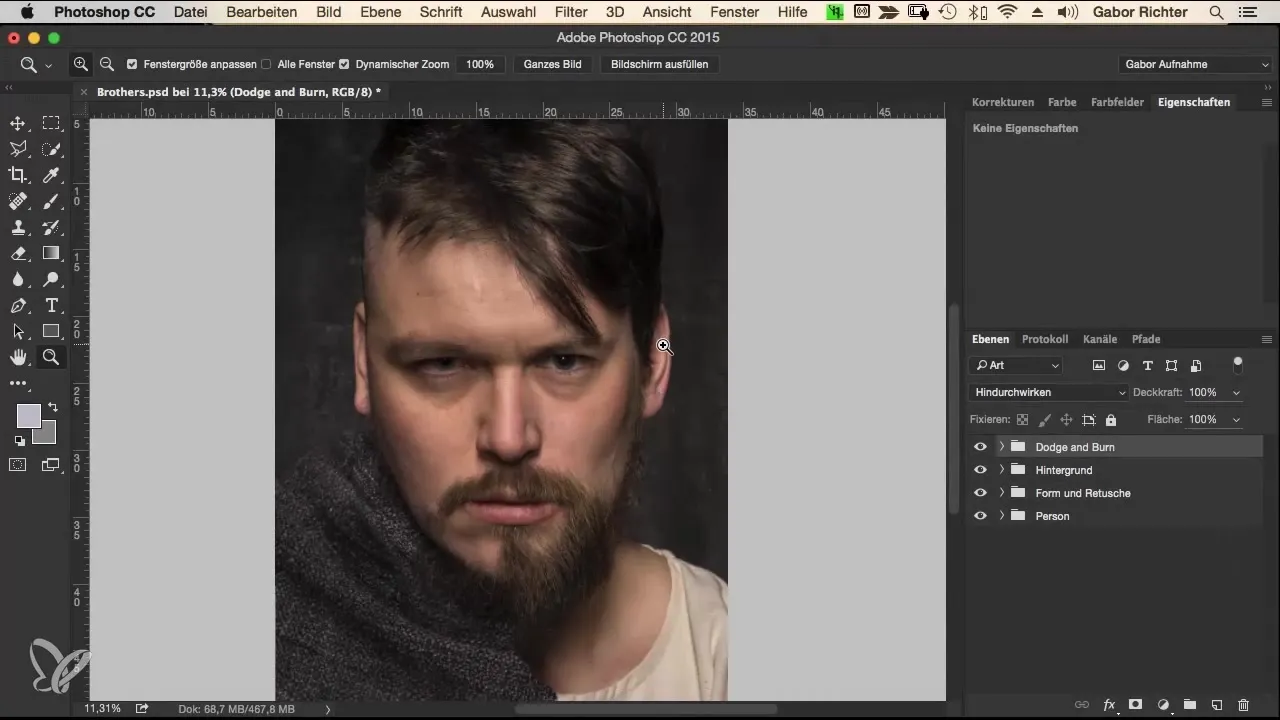The image size is (1280, 720).
Task: Toggle Alle Fenster checkbox
Action: pyautogui.click(x=266, y=64)
